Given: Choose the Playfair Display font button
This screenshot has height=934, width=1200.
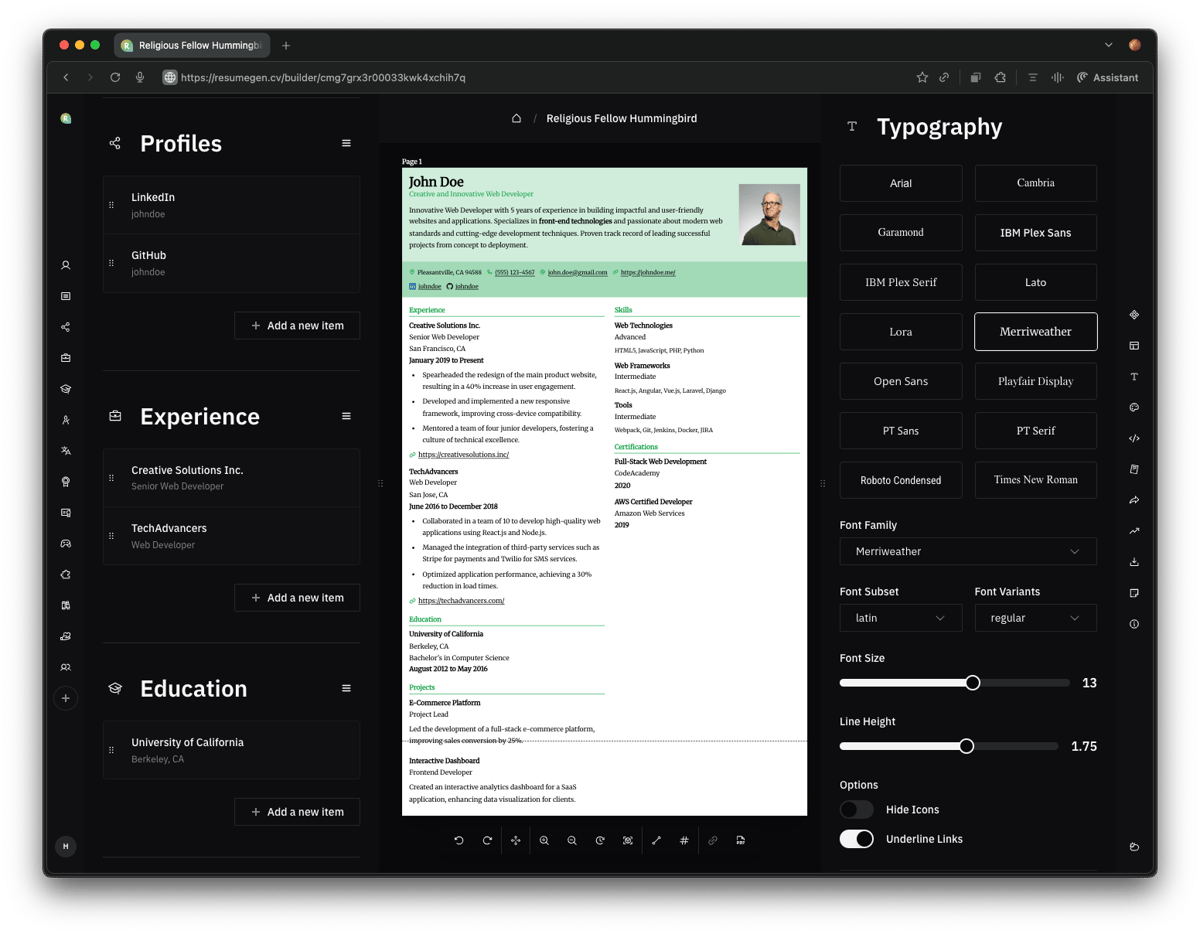Looking at the screenshot, I should (1035, 381).
